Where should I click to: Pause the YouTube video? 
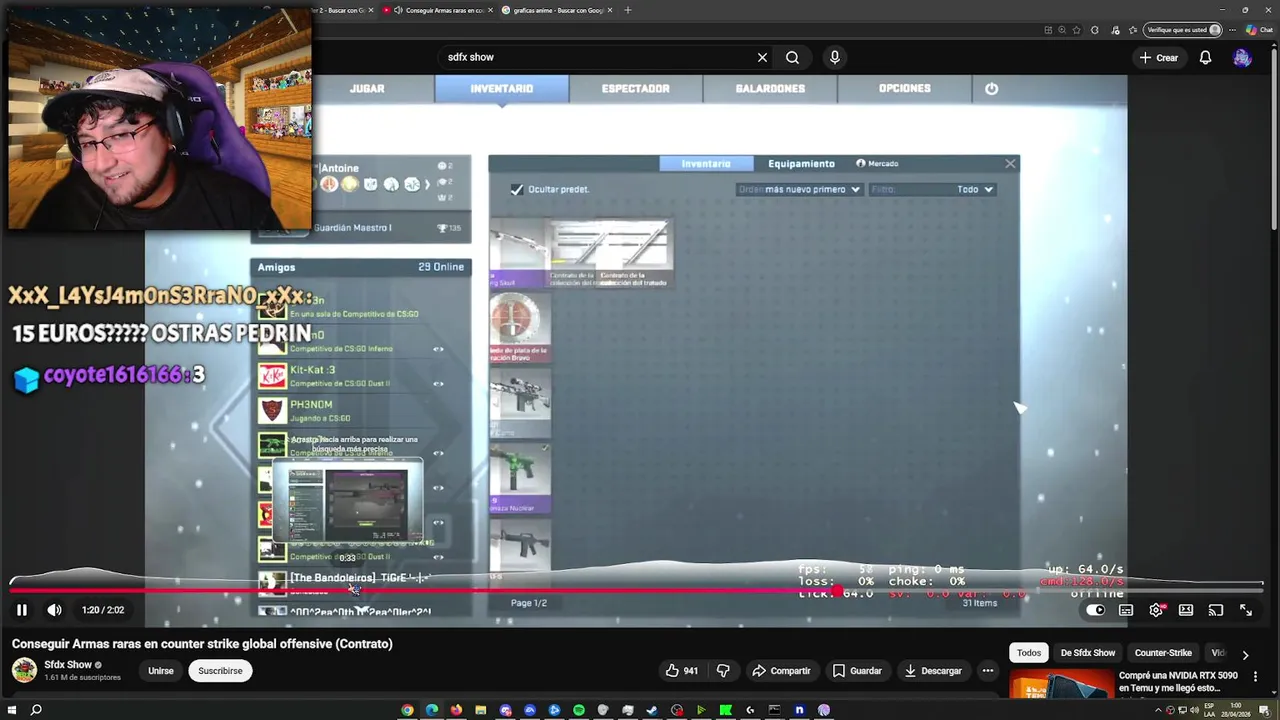coord(21,610)
